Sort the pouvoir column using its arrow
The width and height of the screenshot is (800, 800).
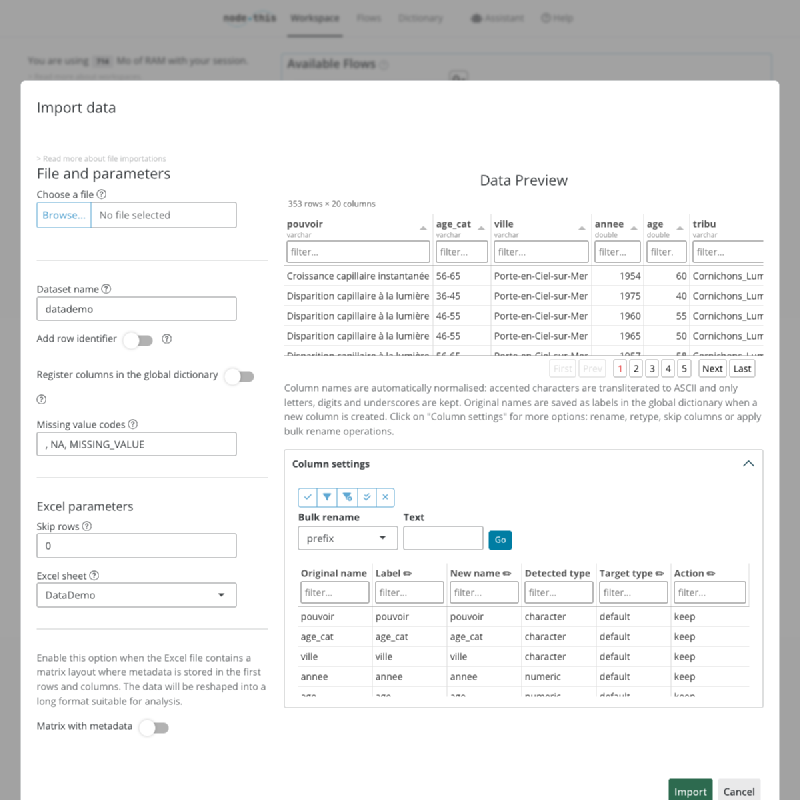(x=423, y=228)
